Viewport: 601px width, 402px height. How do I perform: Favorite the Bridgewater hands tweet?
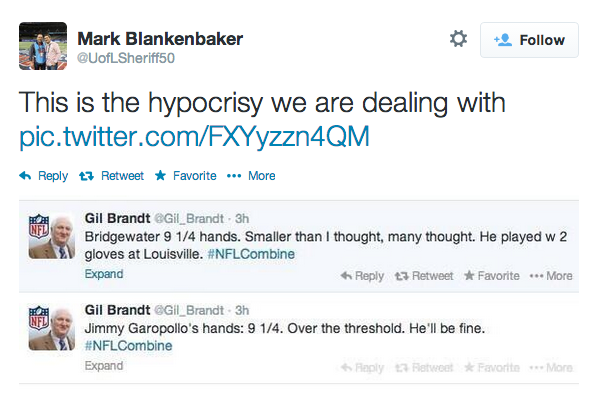(494, 276)
